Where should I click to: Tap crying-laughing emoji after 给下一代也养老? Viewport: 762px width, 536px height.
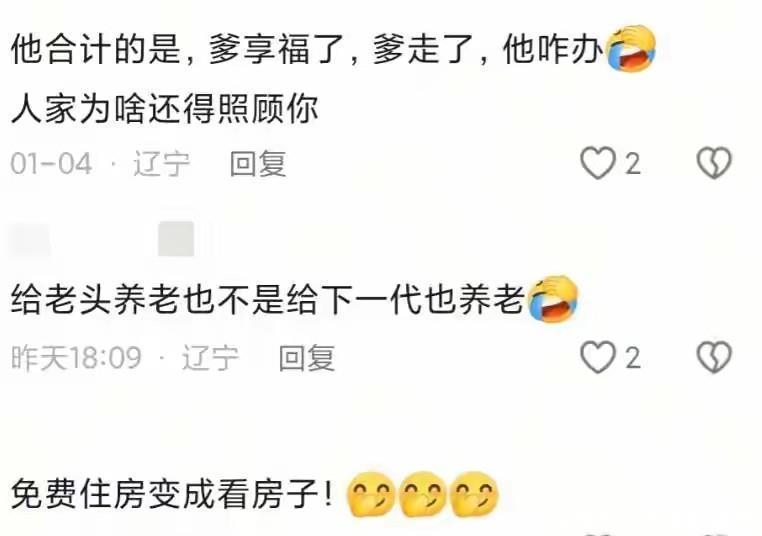553,298
